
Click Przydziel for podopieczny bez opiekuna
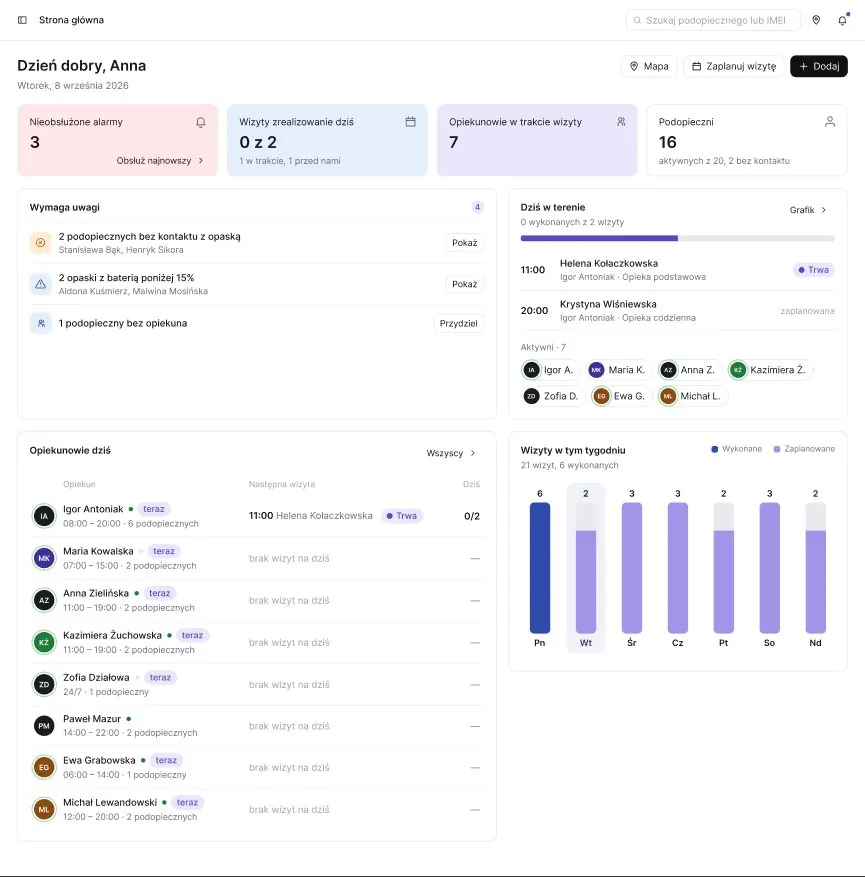coord(459,323)
